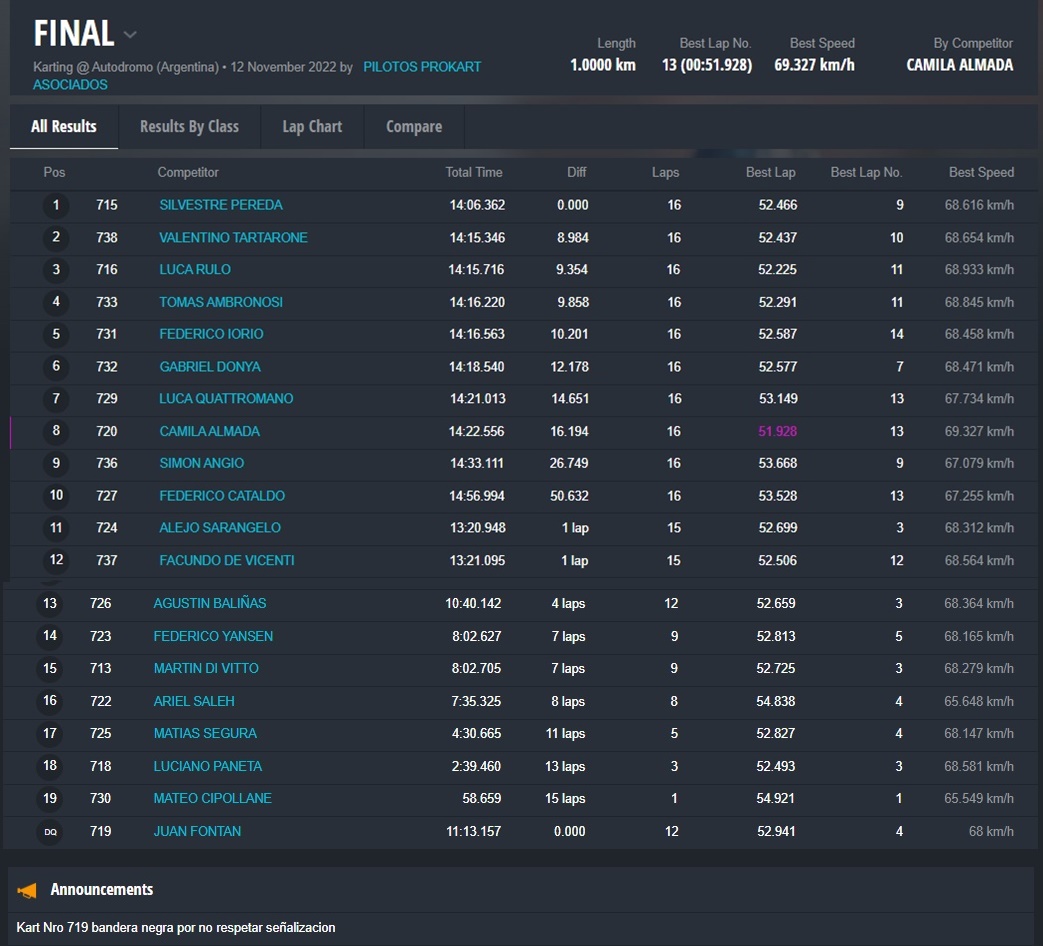This screenshot has height=946, width=1043.
Task: Open competitor VALENTINO TARTARONE's profile
Action: click(233, 238)
